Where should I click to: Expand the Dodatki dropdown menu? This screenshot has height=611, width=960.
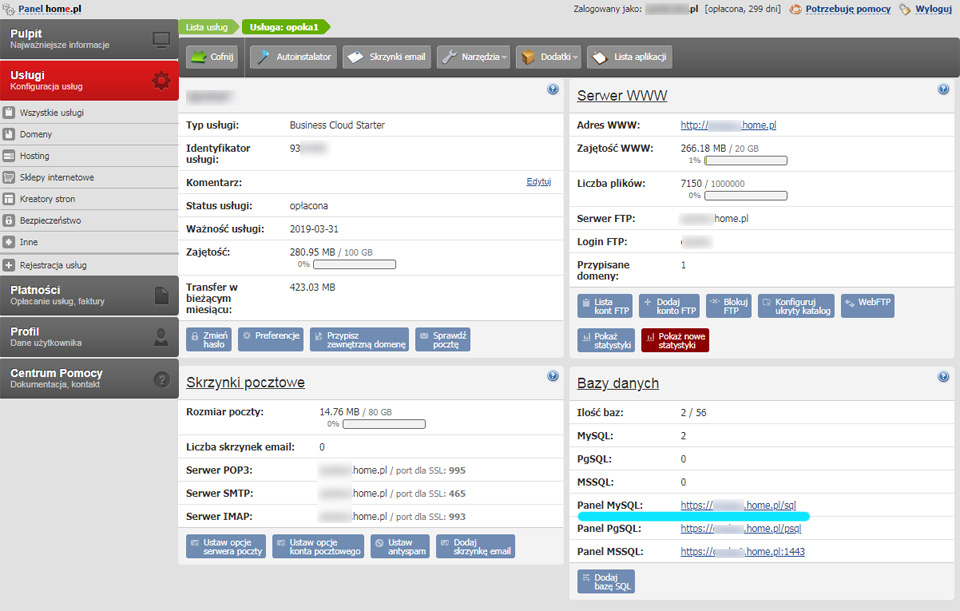549,57
